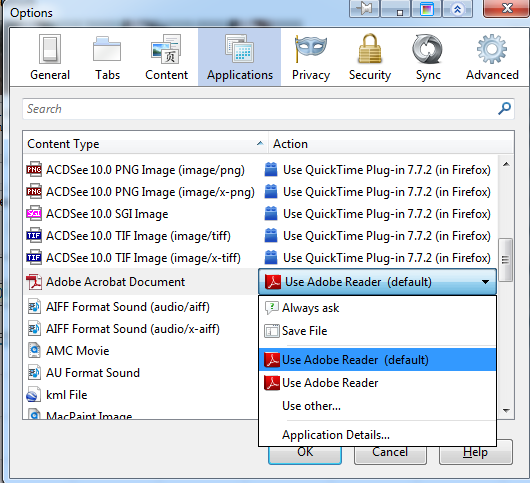Choose highlighted Use Adobe Reader (default) option
The width and height of the screenshot is (530, 483).
click(x=378, y=360)
